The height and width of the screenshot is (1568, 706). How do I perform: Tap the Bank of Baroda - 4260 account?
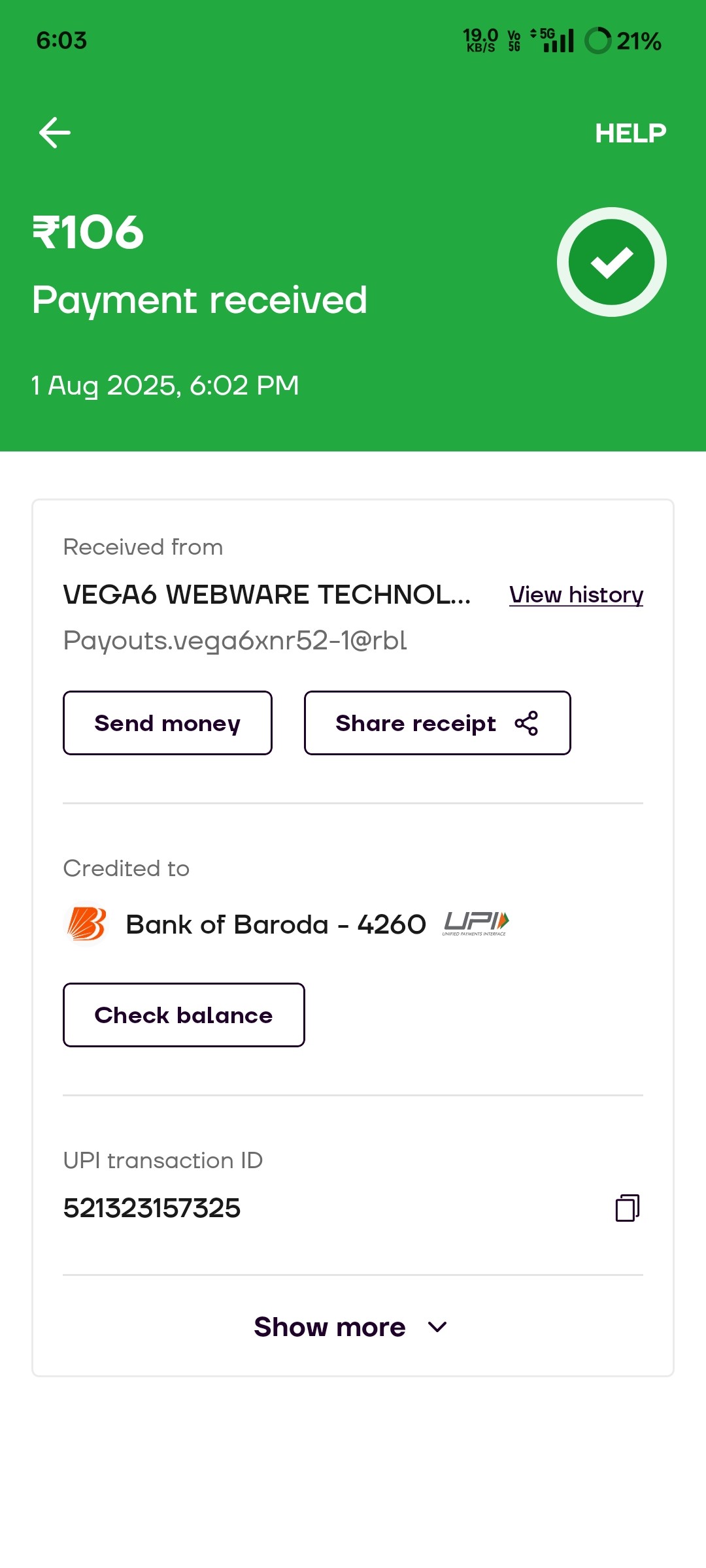275,924
